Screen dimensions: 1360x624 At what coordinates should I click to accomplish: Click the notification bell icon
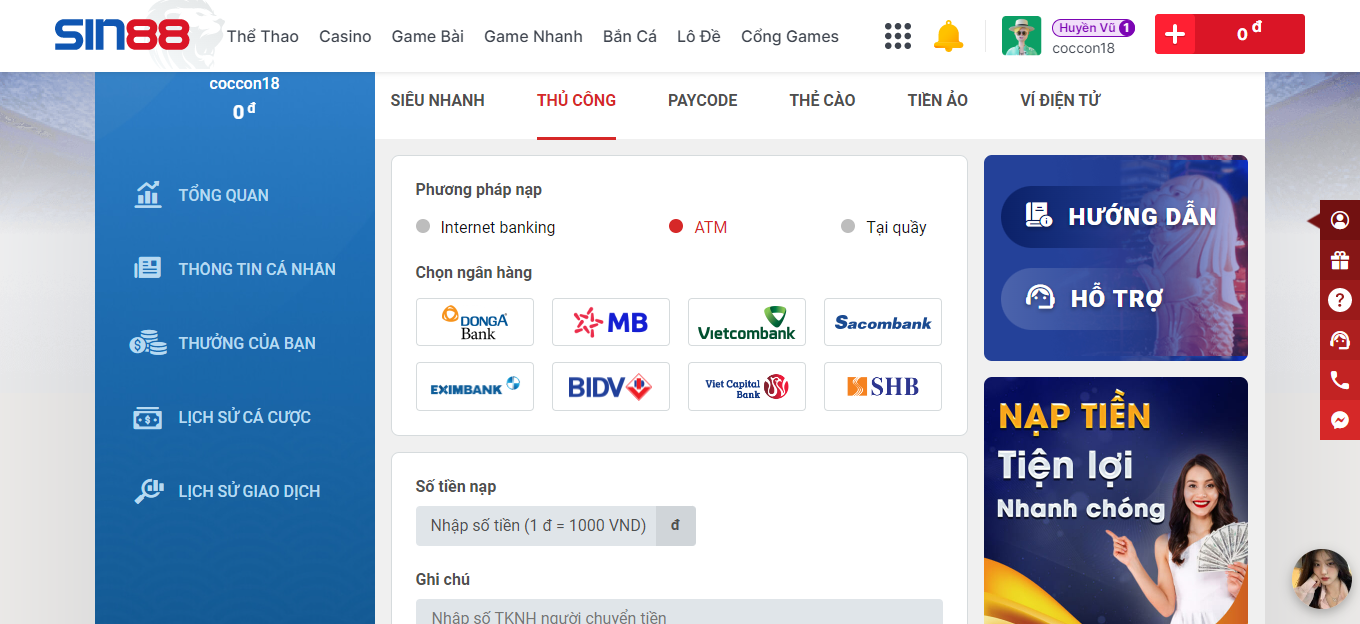tap(947, 36)
